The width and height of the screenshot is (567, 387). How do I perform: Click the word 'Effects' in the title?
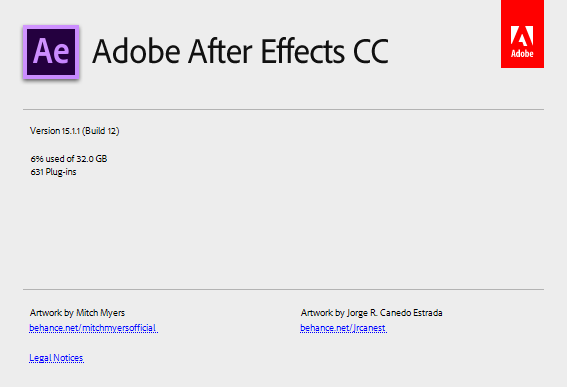[x=303, y=51]
